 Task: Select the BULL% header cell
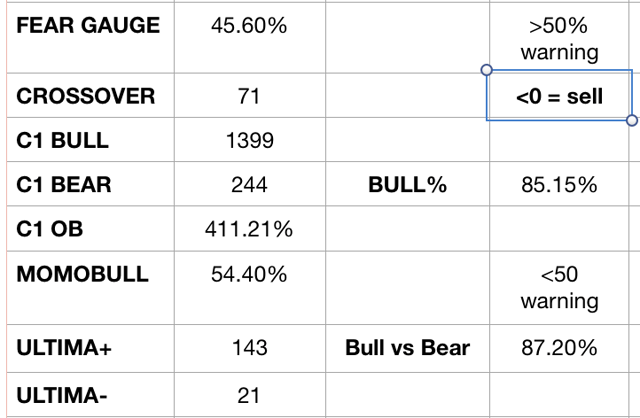(407, 184)
